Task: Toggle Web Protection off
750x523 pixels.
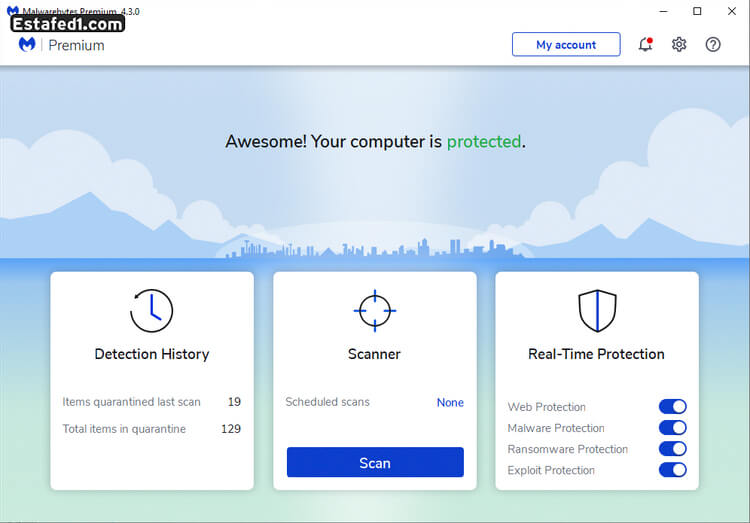Action: click(672, 407)
